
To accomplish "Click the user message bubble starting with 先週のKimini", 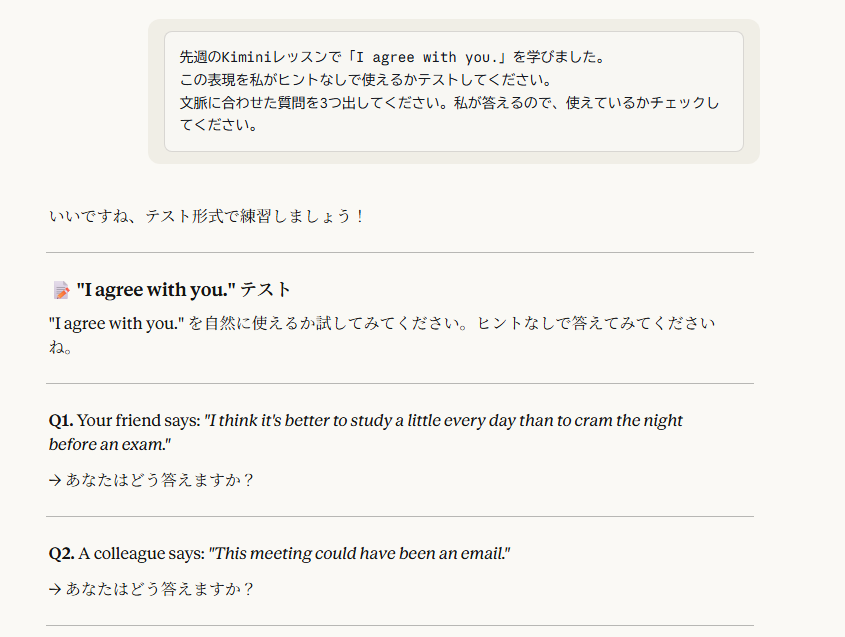I will click(453, 92).
